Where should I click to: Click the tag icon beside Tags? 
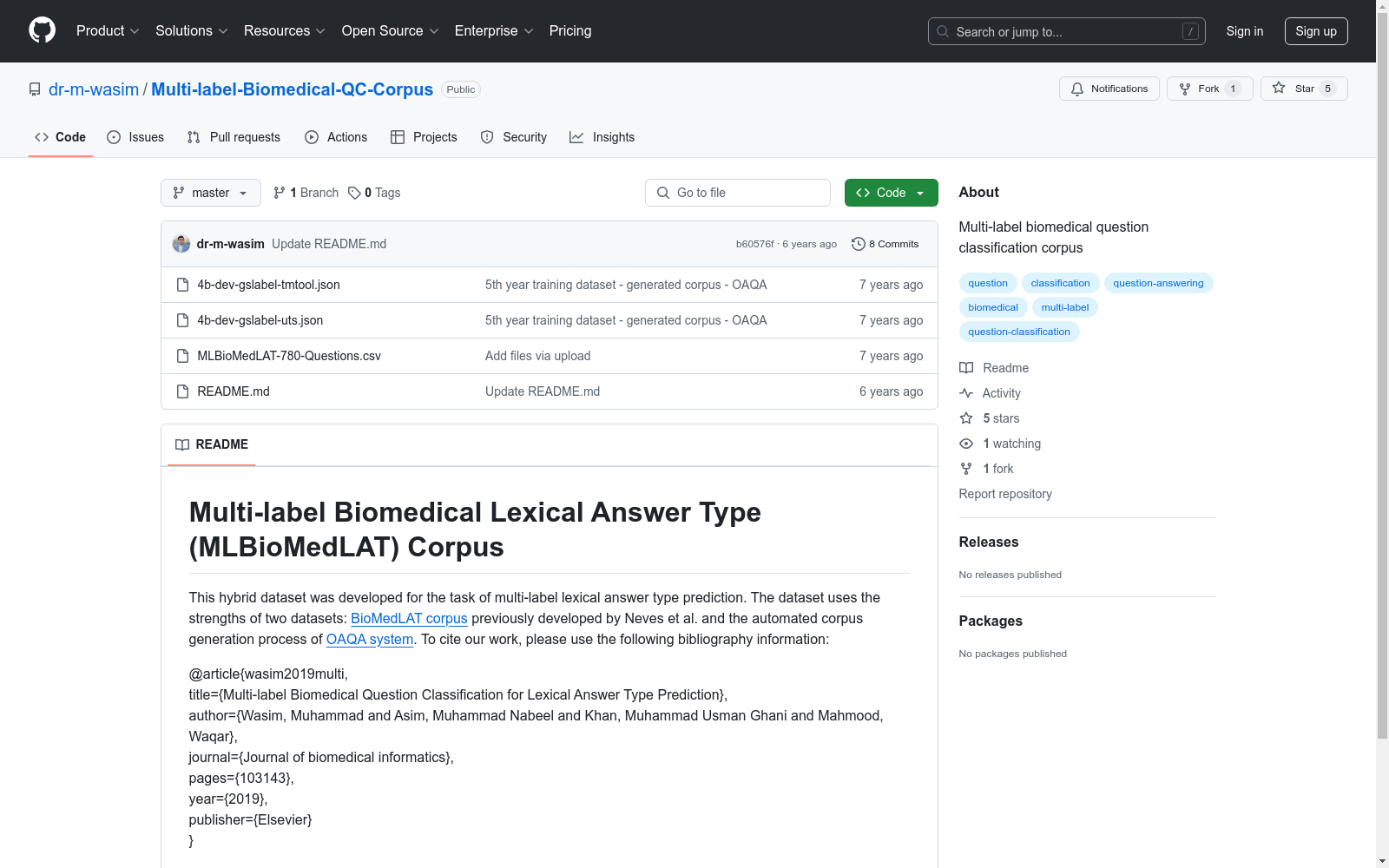click(x=354, y=193)
